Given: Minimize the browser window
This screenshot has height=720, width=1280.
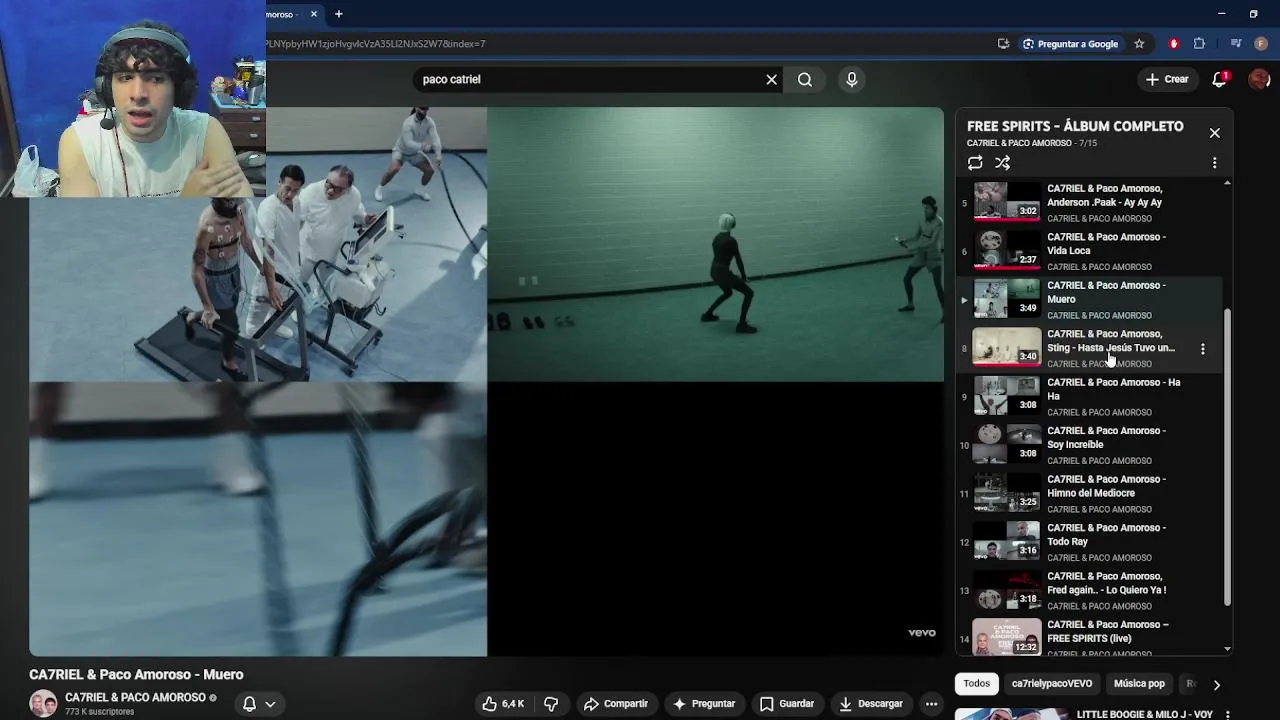Looking at the screenshot, I should coord(1221,14).
